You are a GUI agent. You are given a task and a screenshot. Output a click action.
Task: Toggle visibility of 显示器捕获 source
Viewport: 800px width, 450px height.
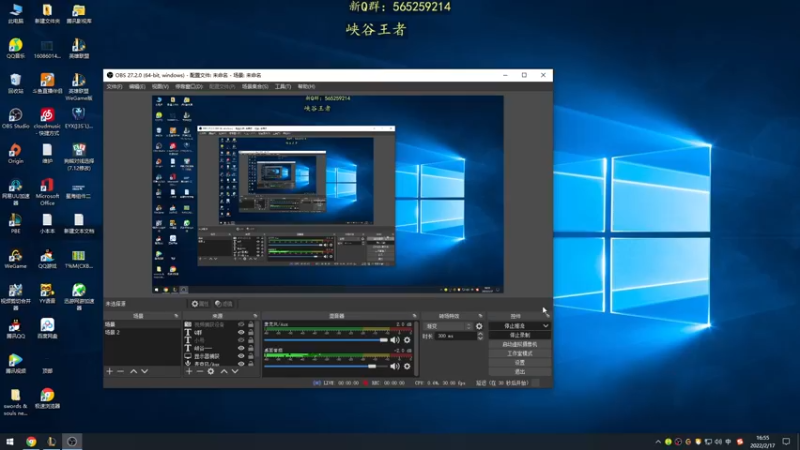(241, 356)
